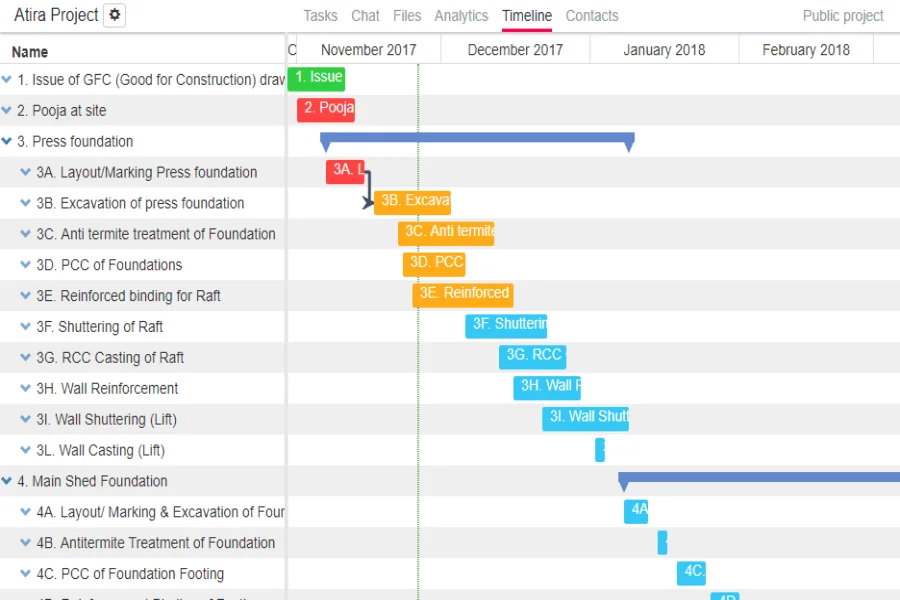Collapse the Press foundation task group
This screenshot has height=600, width=900.
(x=8, y=141)
